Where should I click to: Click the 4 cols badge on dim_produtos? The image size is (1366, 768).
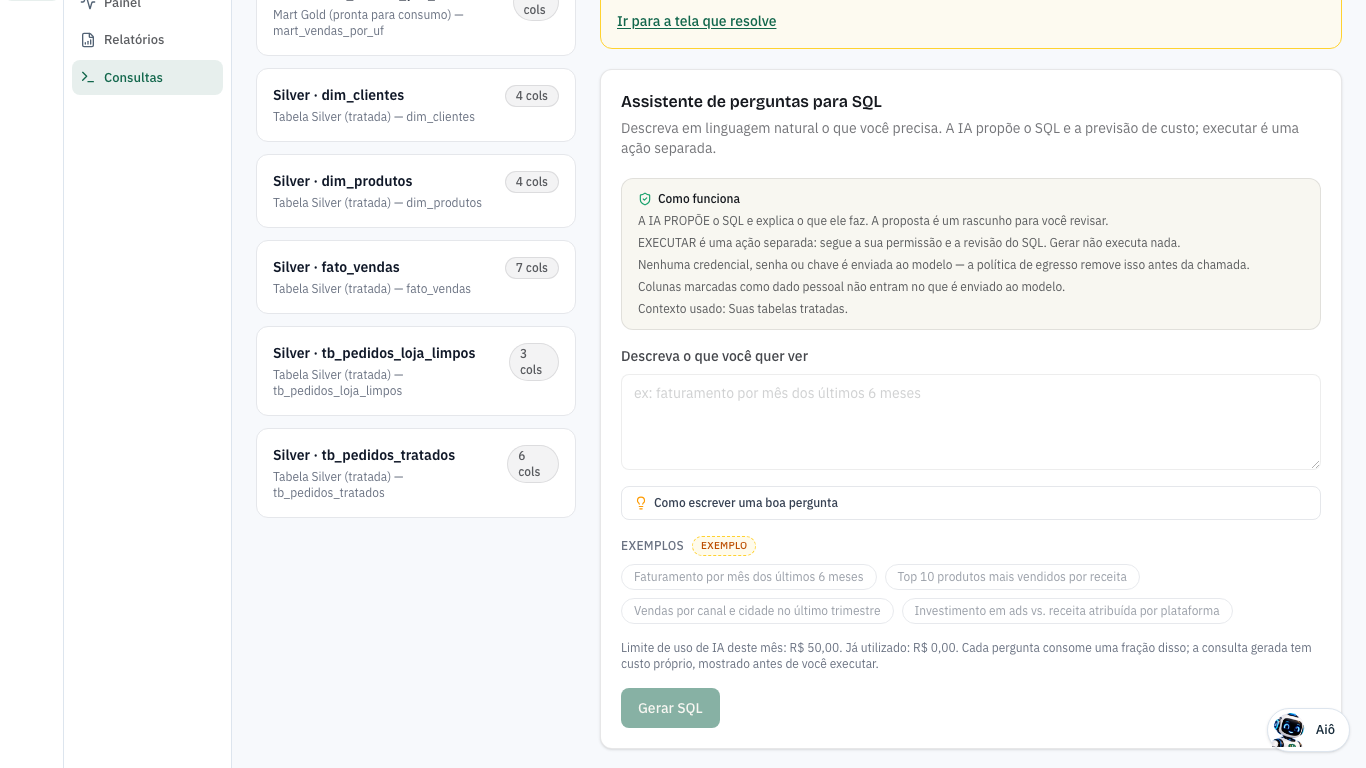532,182
